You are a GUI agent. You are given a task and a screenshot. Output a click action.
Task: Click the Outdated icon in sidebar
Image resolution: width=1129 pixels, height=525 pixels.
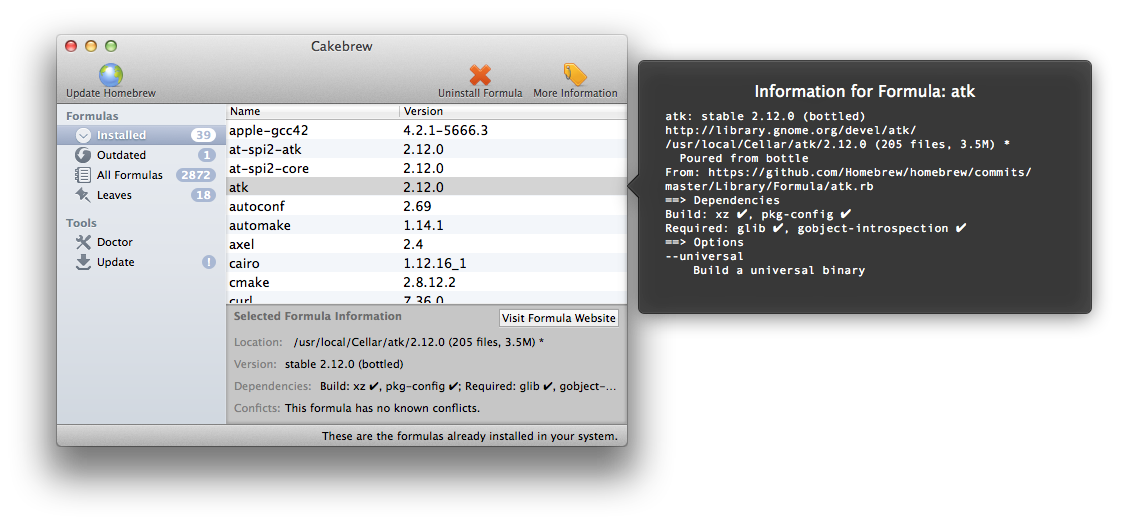pos(84,155)
